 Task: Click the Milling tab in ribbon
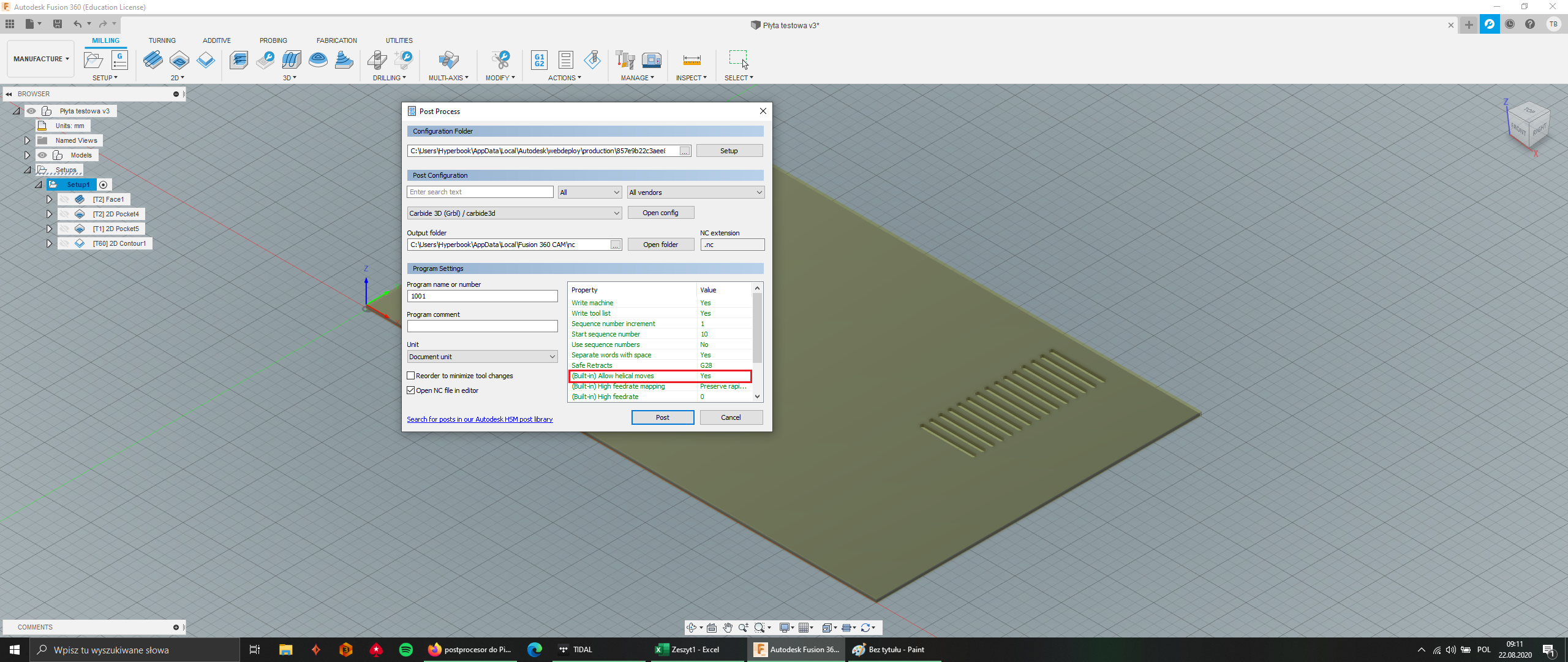tap(105, 40)
